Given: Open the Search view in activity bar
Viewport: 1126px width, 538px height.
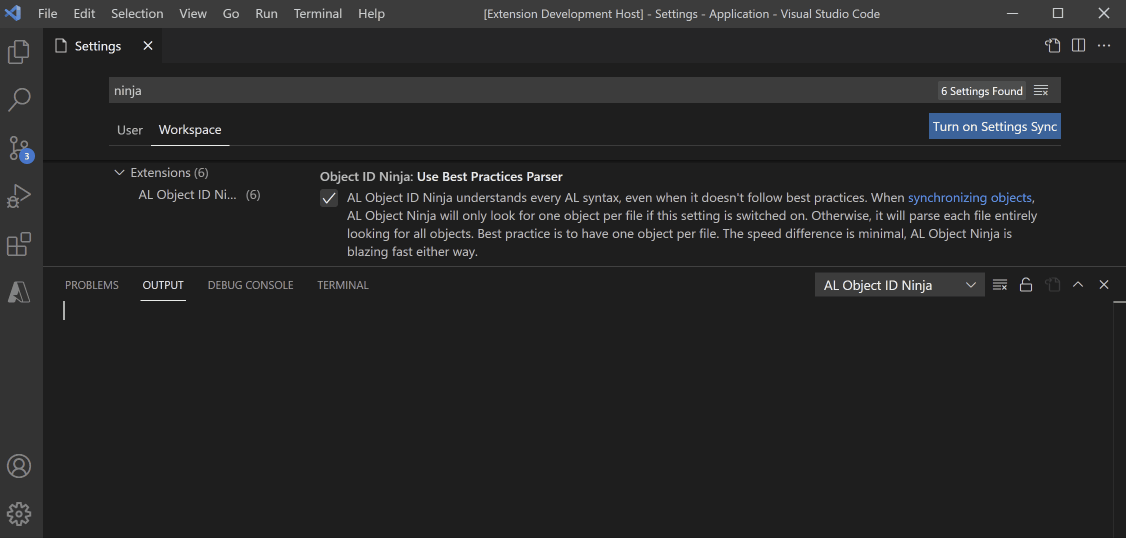Looking at the screenshot, I should pos(19,100).
